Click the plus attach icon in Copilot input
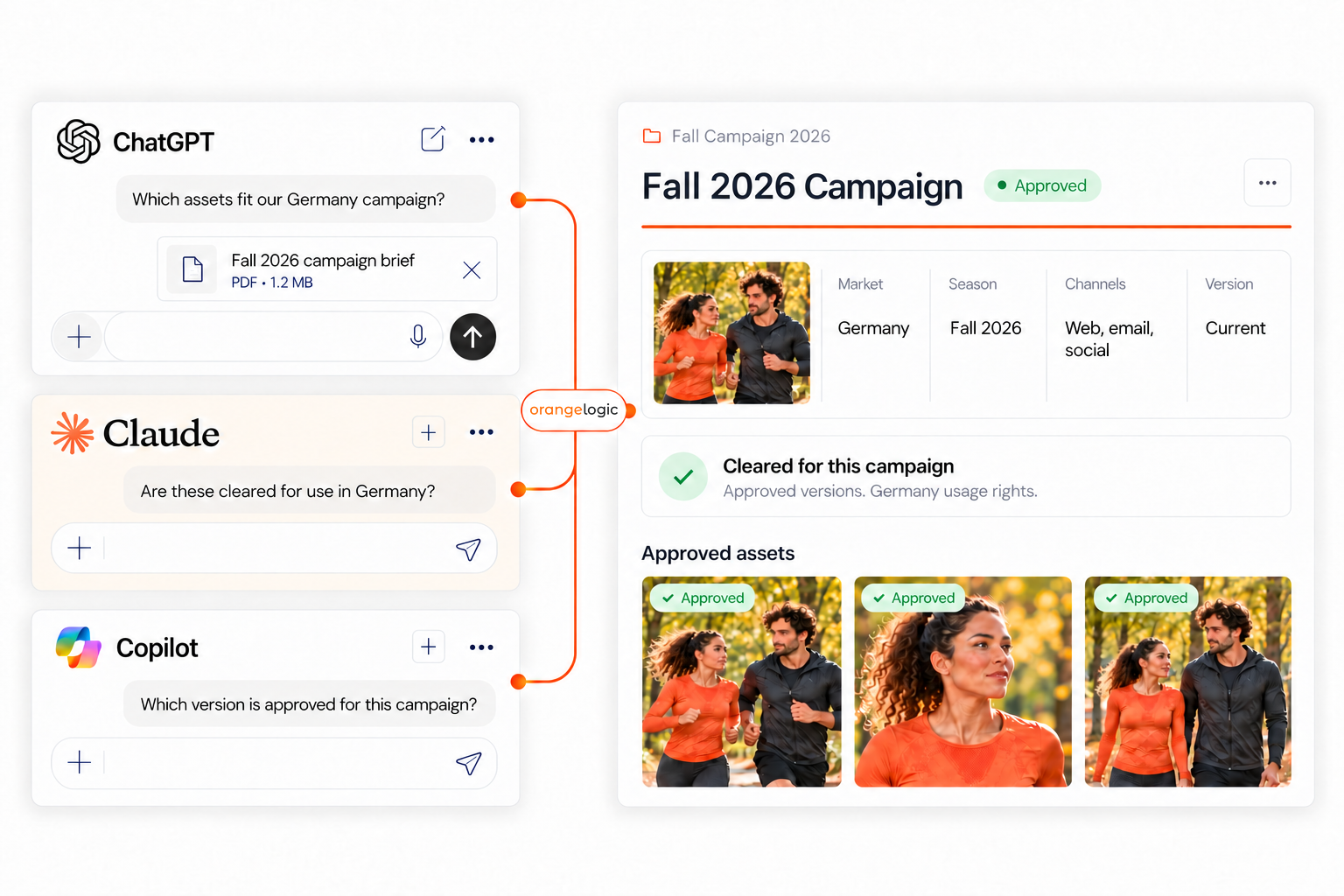 click(x=79, y=762)
